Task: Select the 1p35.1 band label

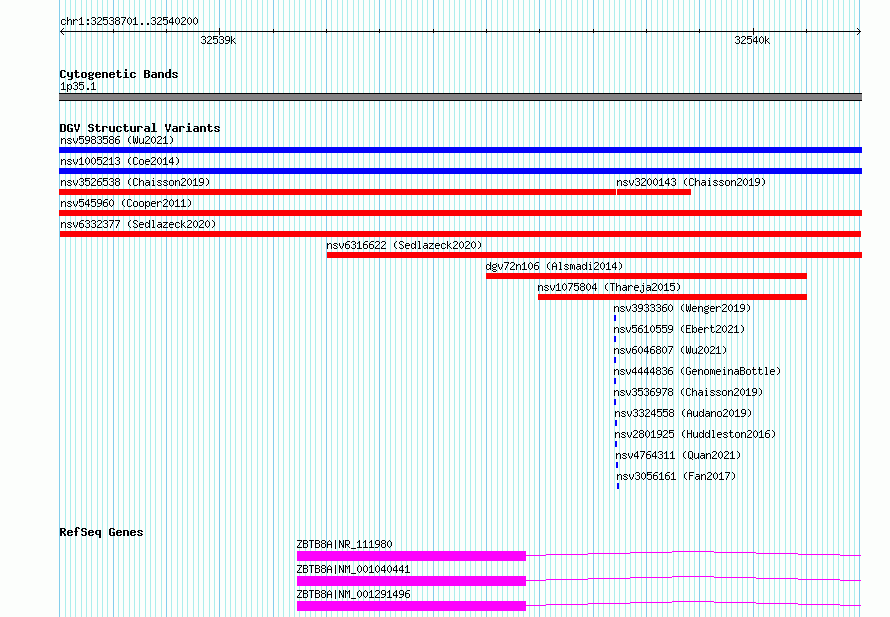Action: [x=78, y=86]
